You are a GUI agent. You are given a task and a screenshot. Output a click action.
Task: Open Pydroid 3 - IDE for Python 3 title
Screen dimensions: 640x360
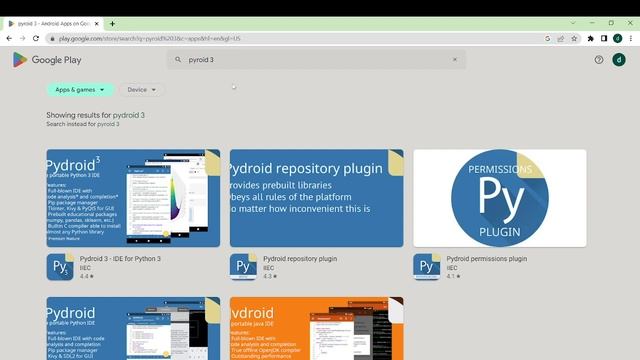(120, 259)
